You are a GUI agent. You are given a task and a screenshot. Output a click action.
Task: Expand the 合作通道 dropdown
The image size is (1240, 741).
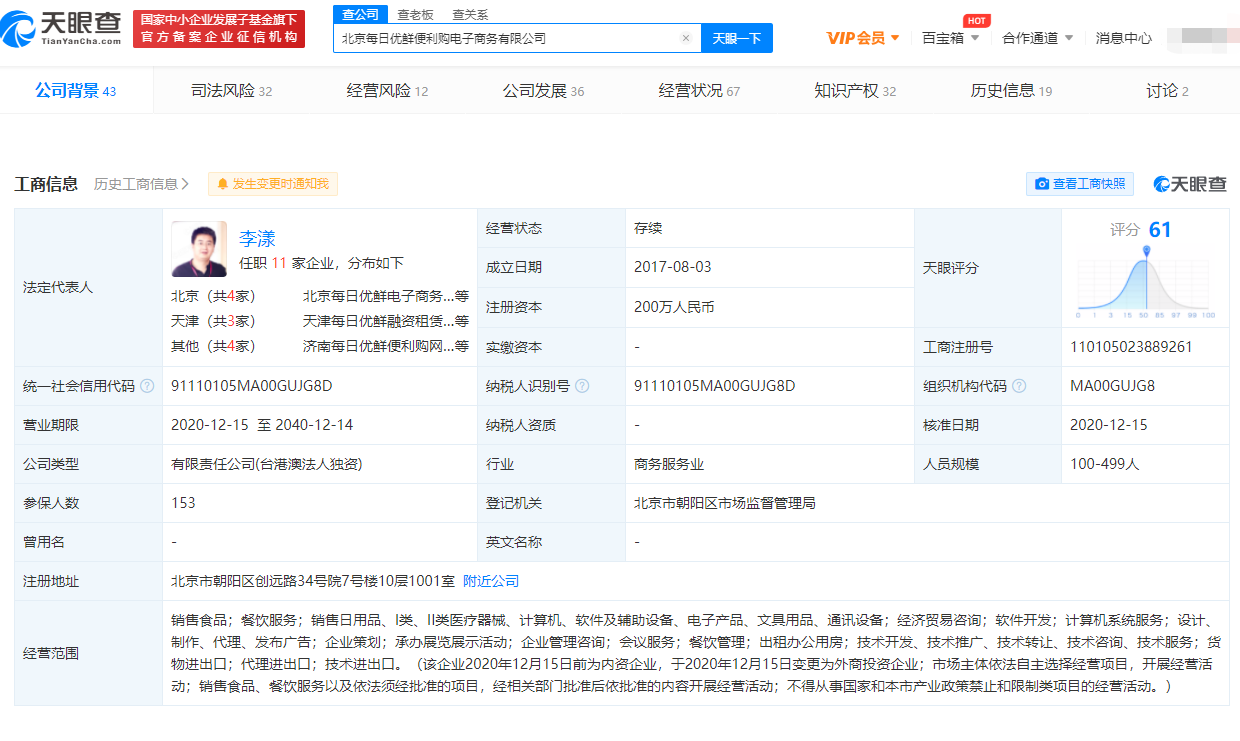click(x=1037, y=38)
